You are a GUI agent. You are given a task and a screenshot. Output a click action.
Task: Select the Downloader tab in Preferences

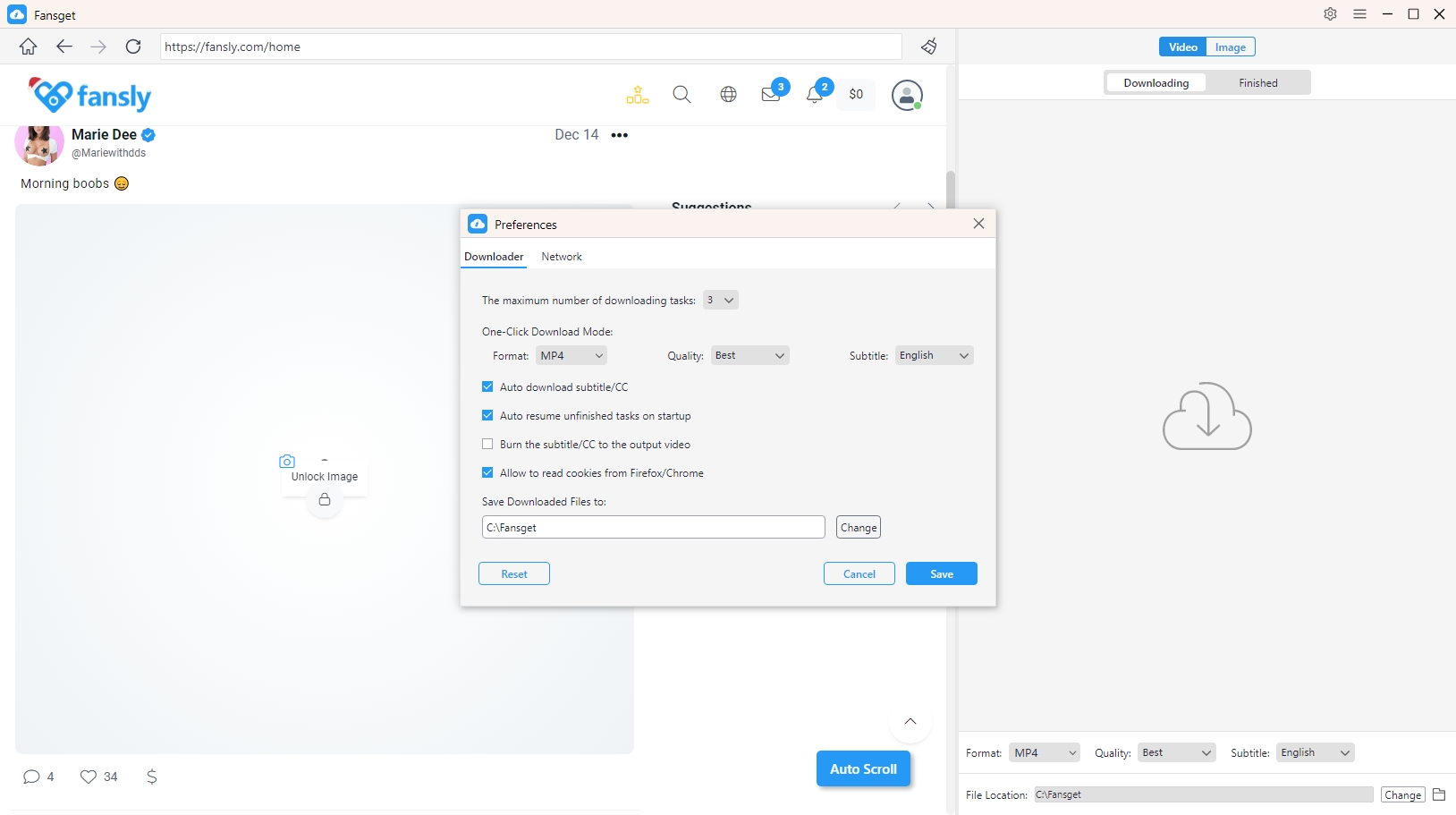pos(494,257)
